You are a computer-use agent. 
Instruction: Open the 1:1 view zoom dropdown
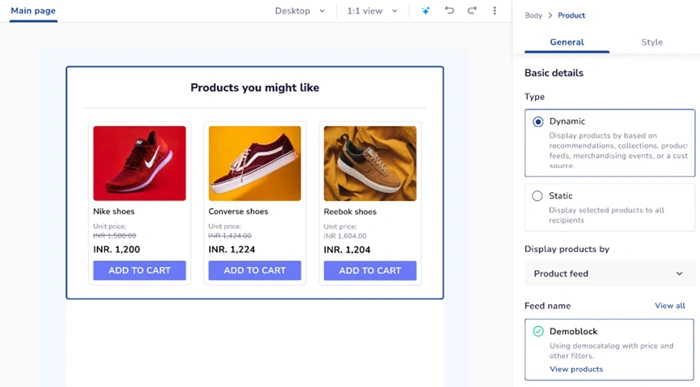click(372, 11)
